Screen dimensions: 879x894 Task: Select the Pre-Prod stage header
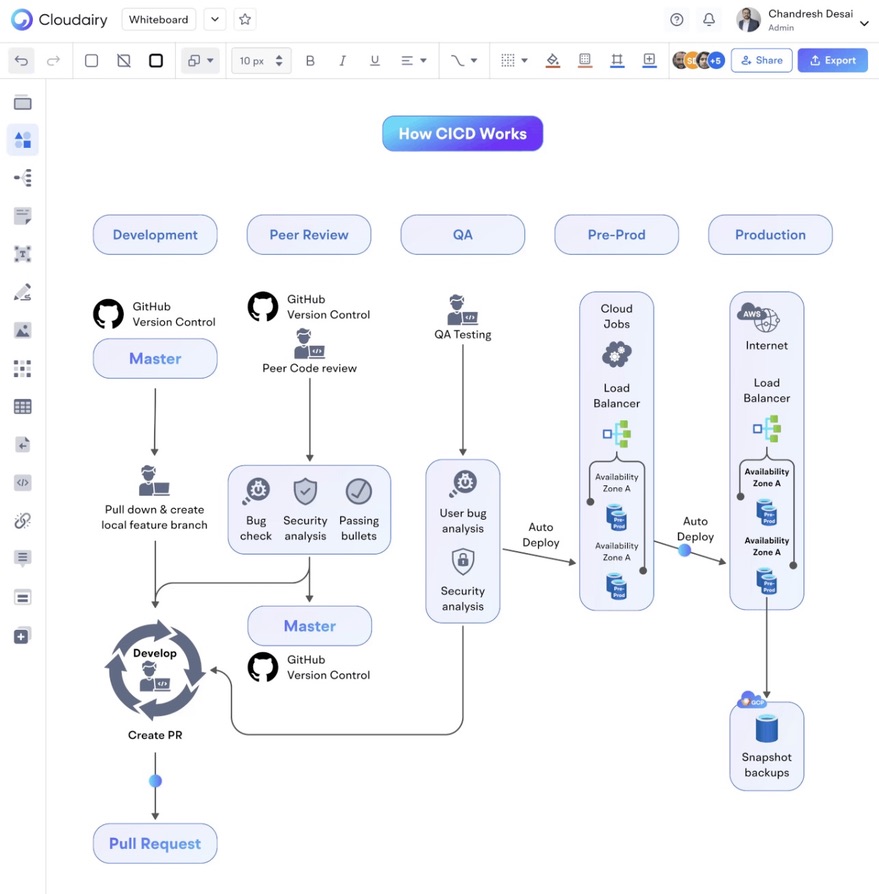tap(616, 234)
